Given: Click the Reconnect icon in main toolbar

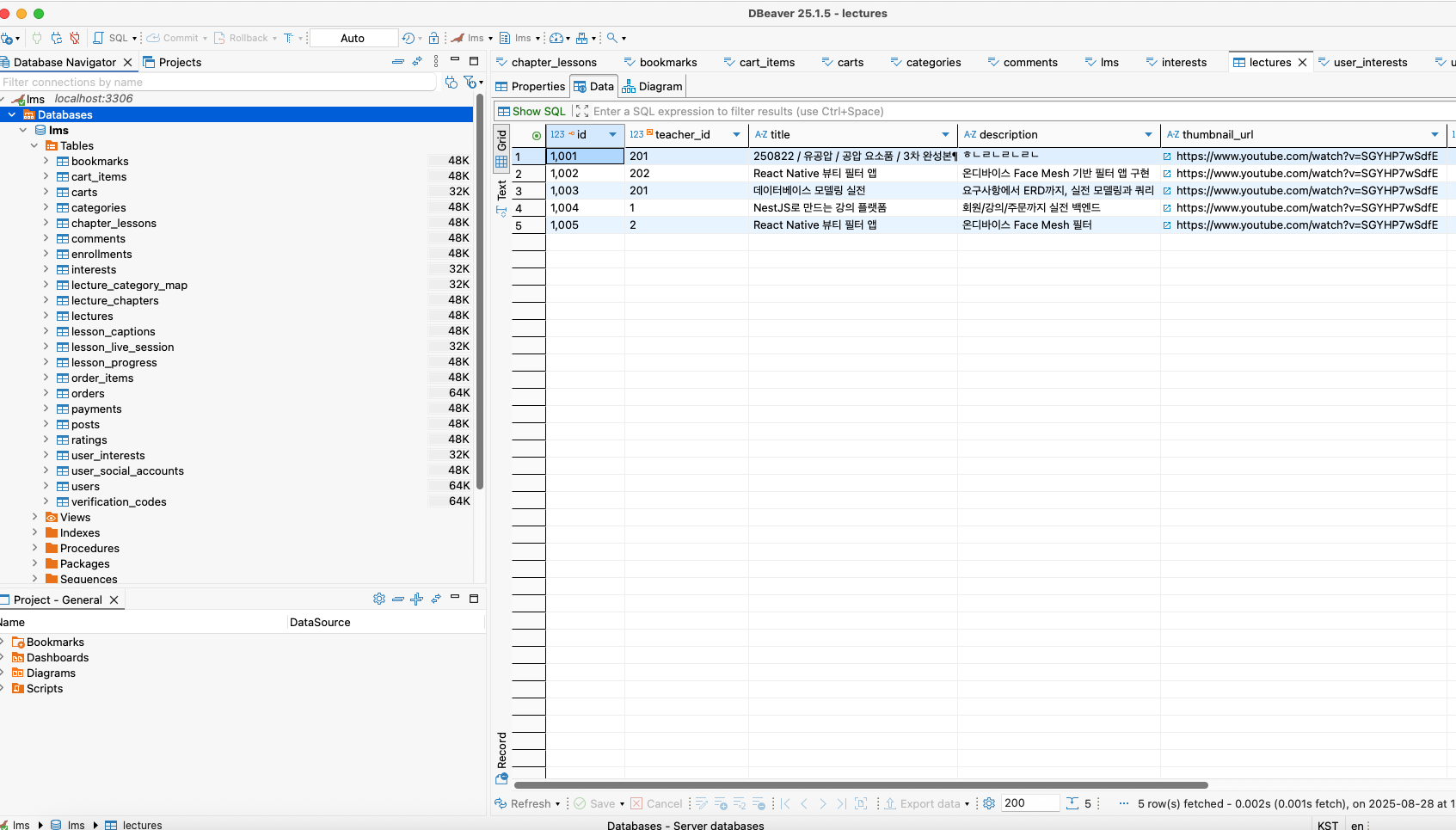Looking at the screenshot, I should pyautogui.click(x=56, y=38).
